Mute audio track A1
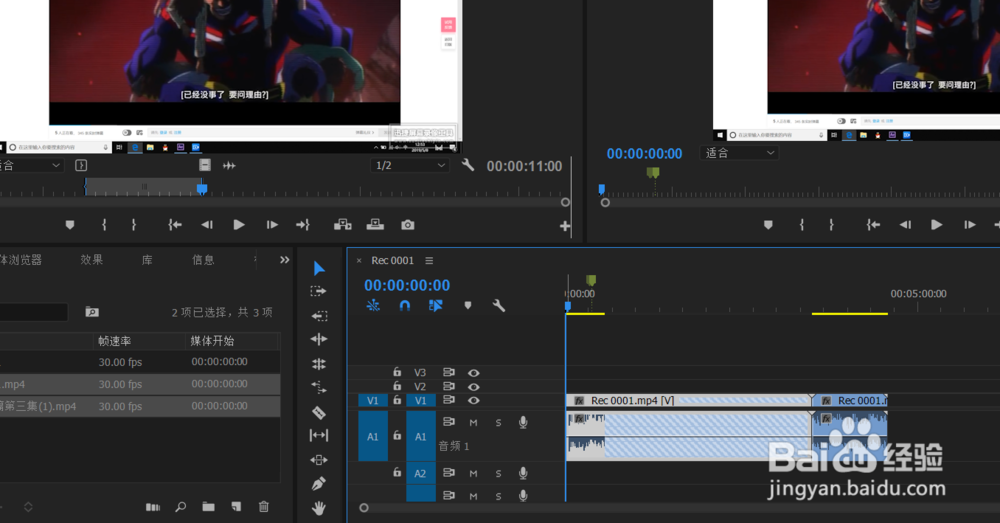Image resolution: width=1000 pixels, height=523 pixels. [x=473, y=422]
